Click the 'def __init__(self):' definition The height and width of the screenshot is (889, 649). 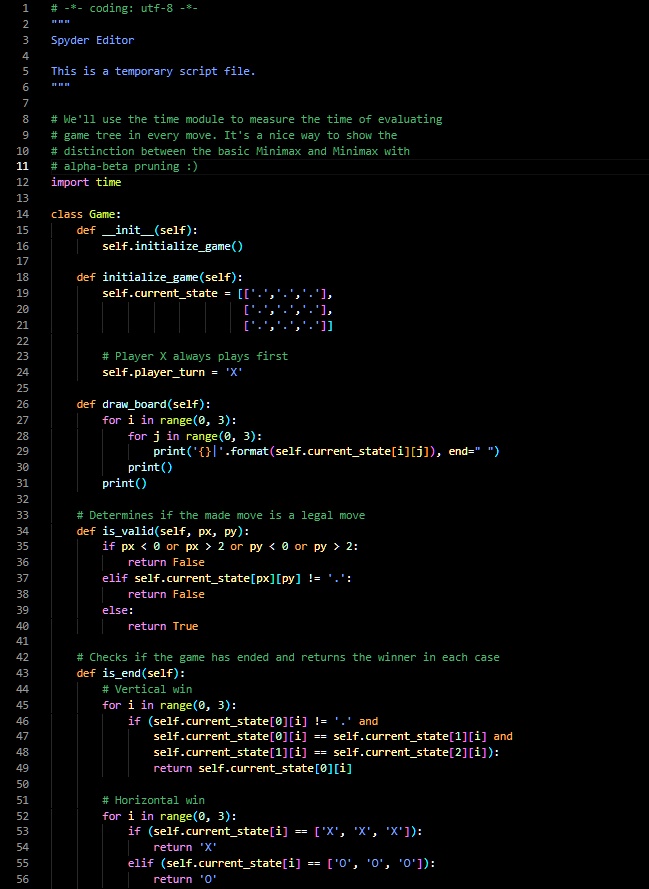point(137,230)
